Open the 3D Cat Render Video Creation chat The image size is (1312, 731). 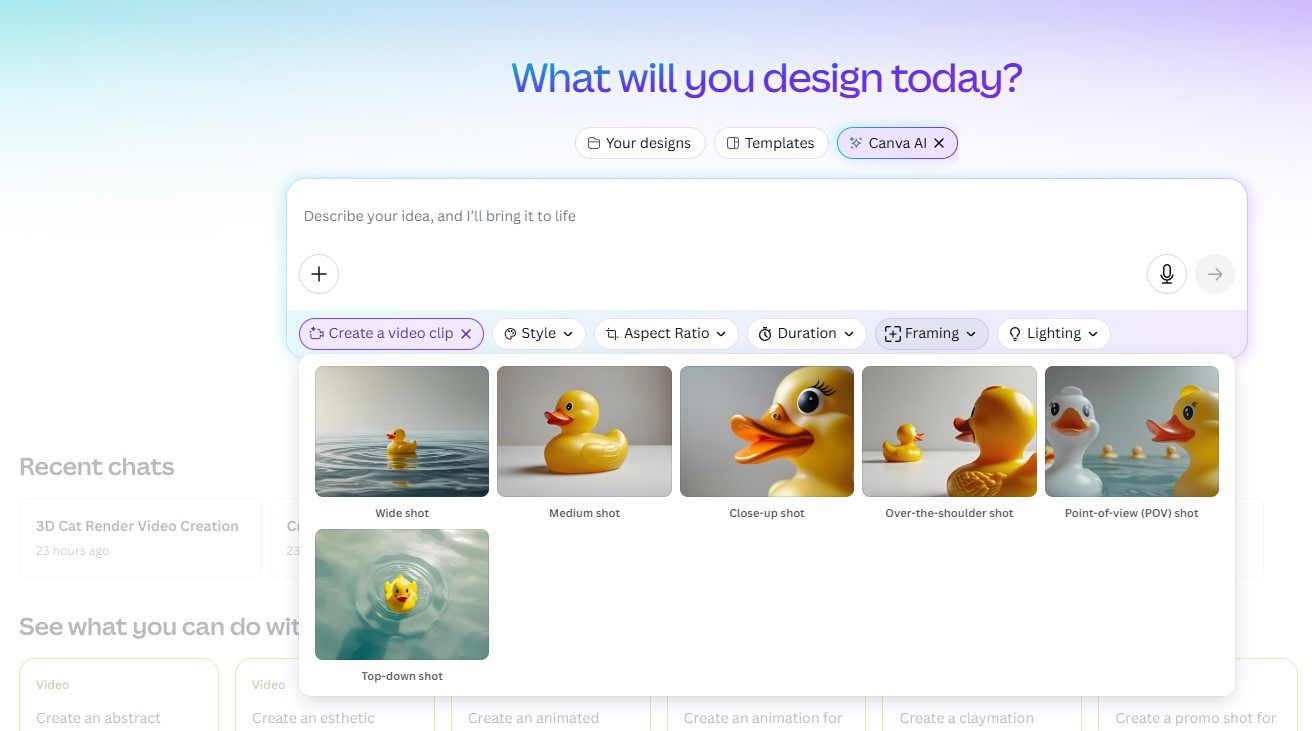[140, 538]
